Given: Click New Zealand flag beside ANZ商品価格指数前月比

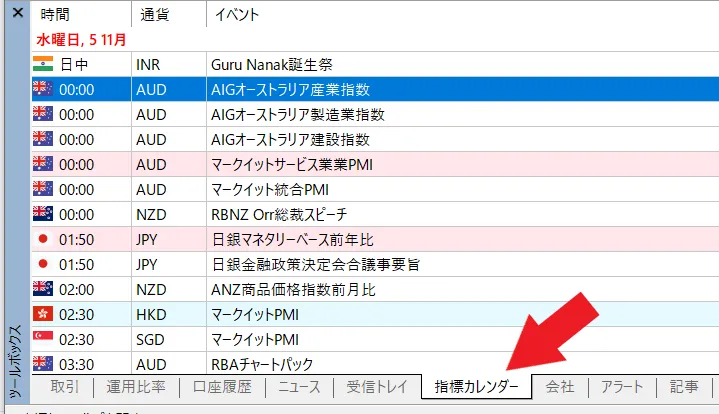Looking at the screenshot, I should pos(43,288).
